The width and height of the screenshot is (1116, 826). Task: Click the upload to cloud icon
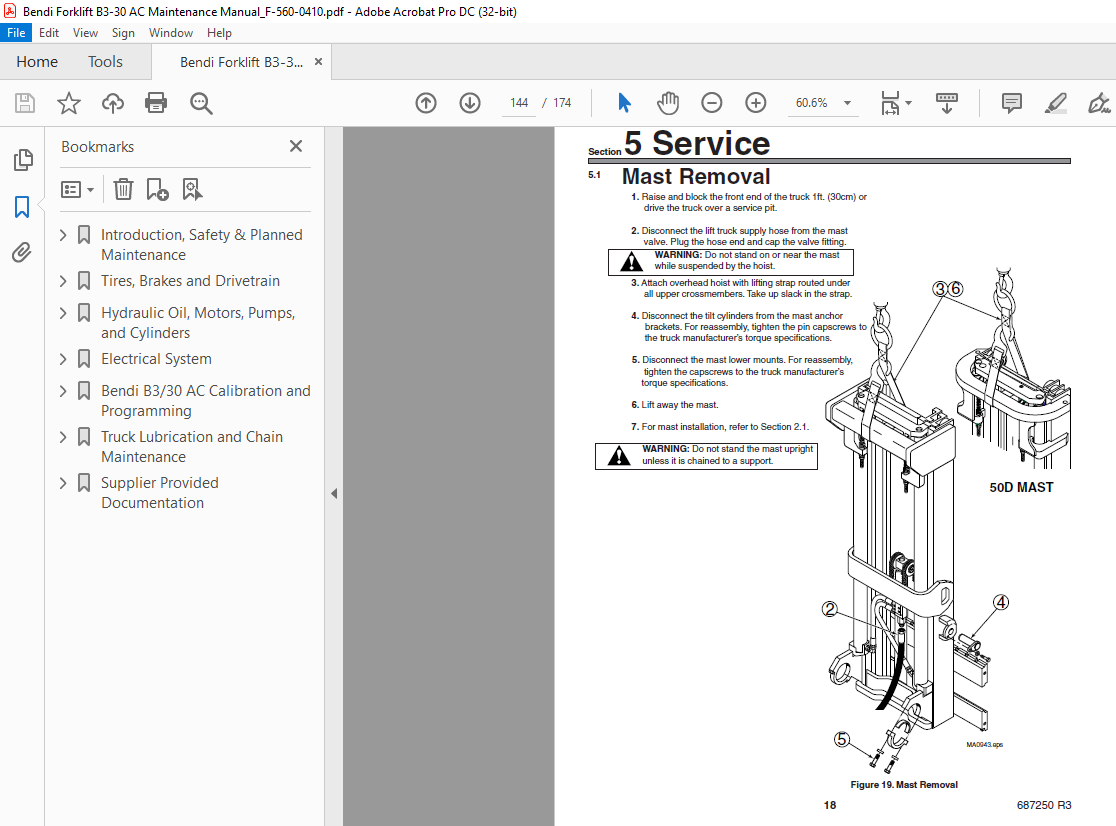point(112,103)
